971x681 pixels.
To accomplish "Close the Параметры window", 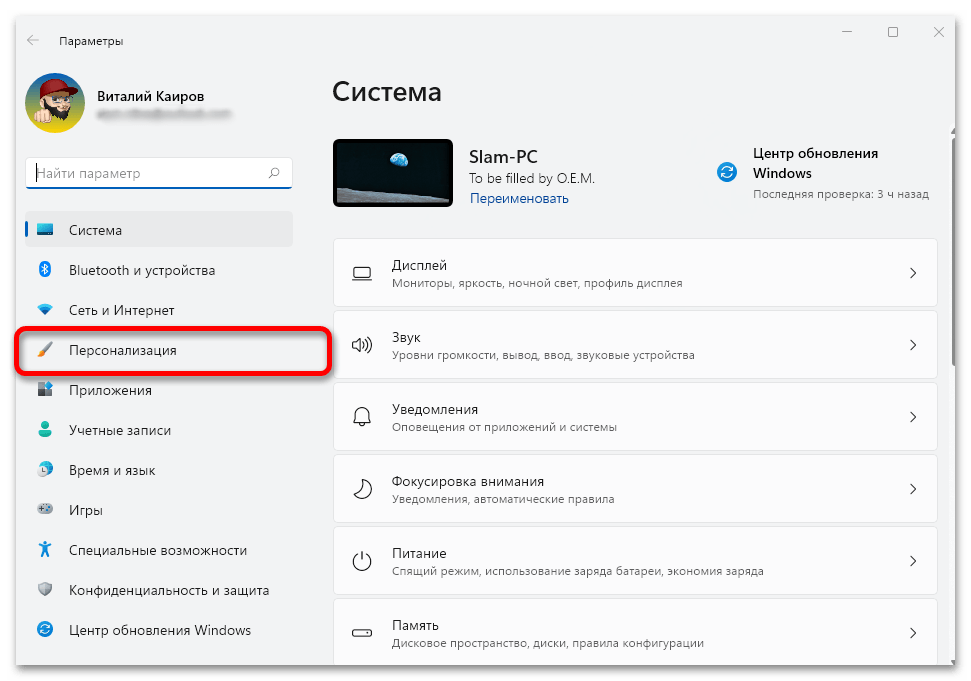I will point(939,32).
